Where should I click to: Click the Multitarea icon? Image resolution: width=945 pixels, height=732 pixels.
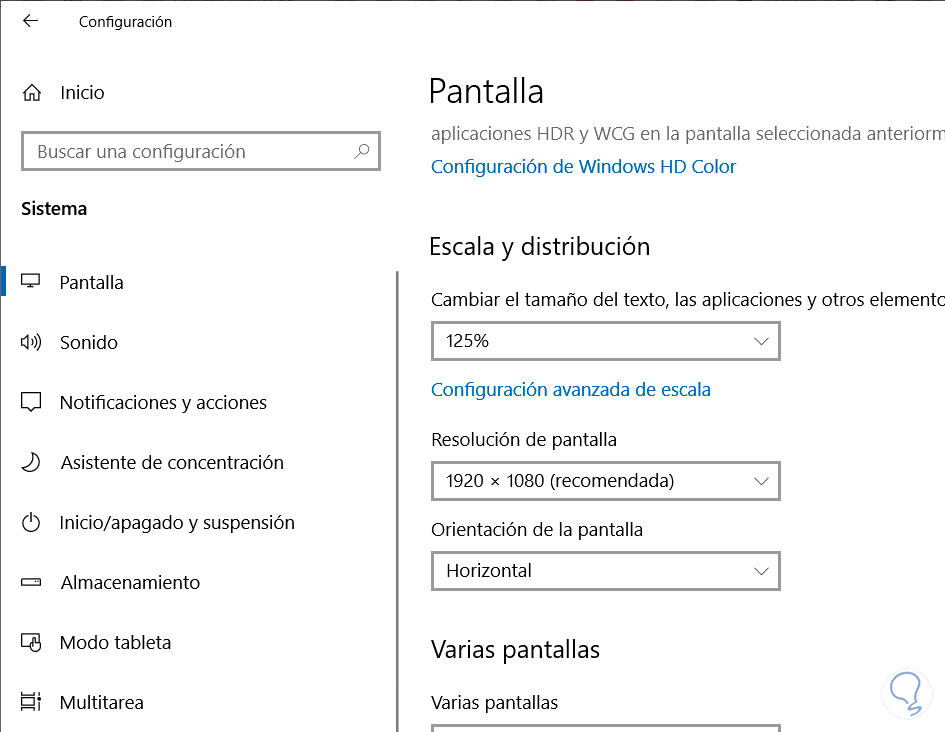(31, 702)
